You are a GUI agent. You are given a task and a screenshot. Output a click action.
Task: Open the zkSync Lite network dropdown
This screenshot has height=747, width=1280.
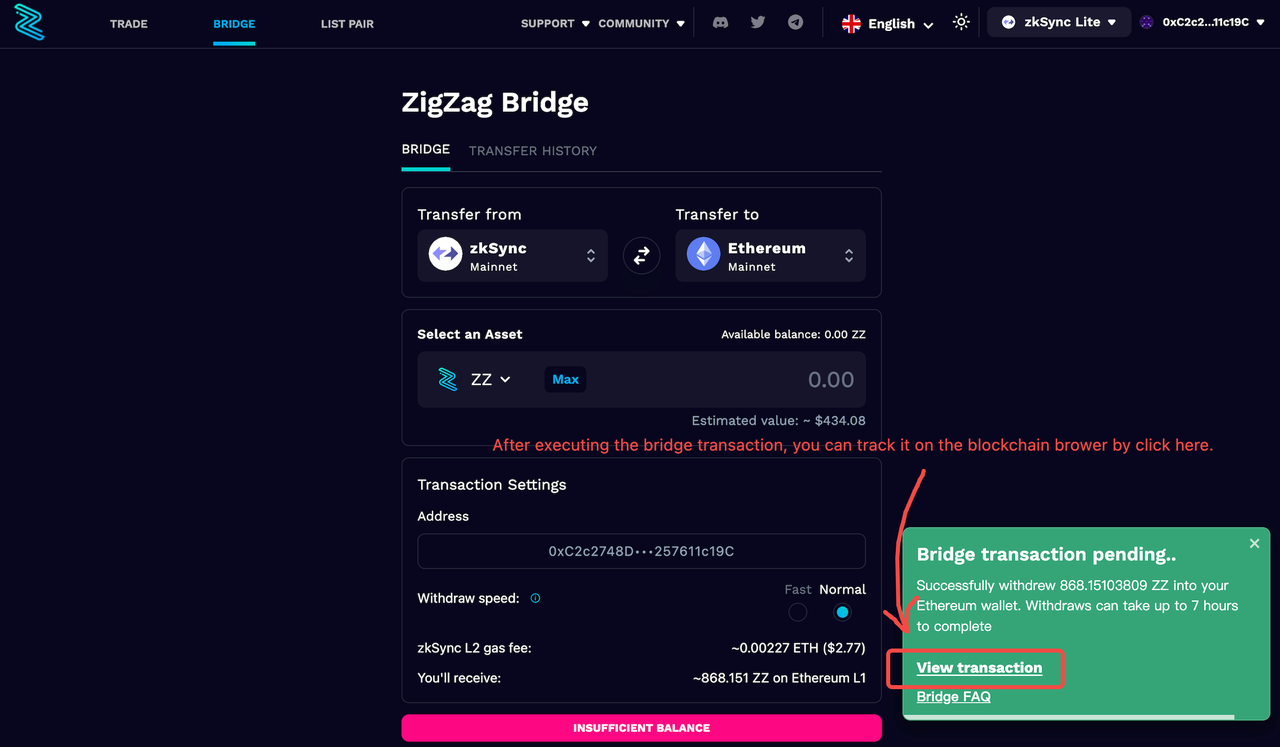coord(1059,22)
